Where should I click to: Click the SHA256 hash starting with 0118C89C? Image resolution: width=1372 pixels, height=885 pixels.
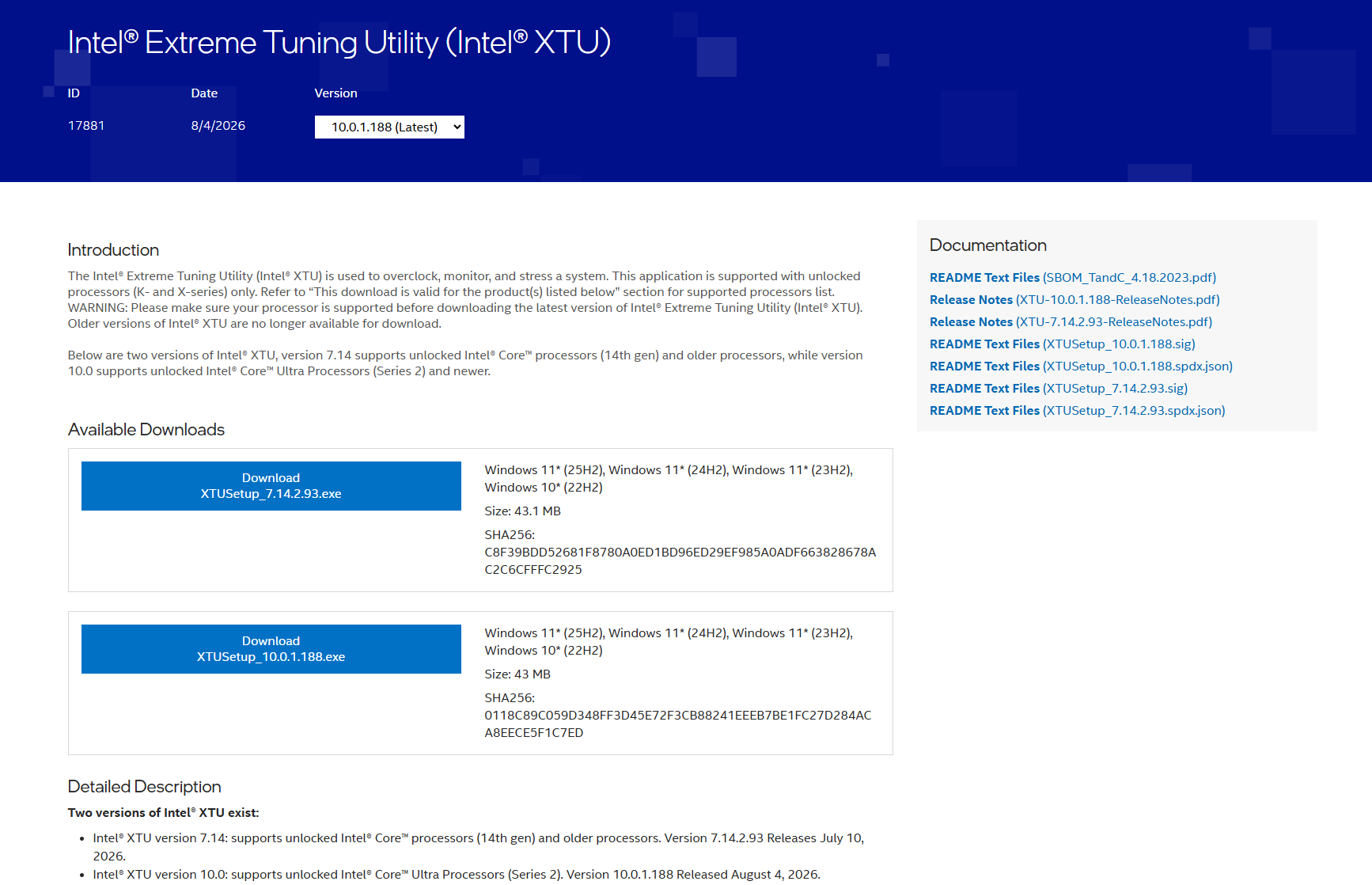click(678, 724)
